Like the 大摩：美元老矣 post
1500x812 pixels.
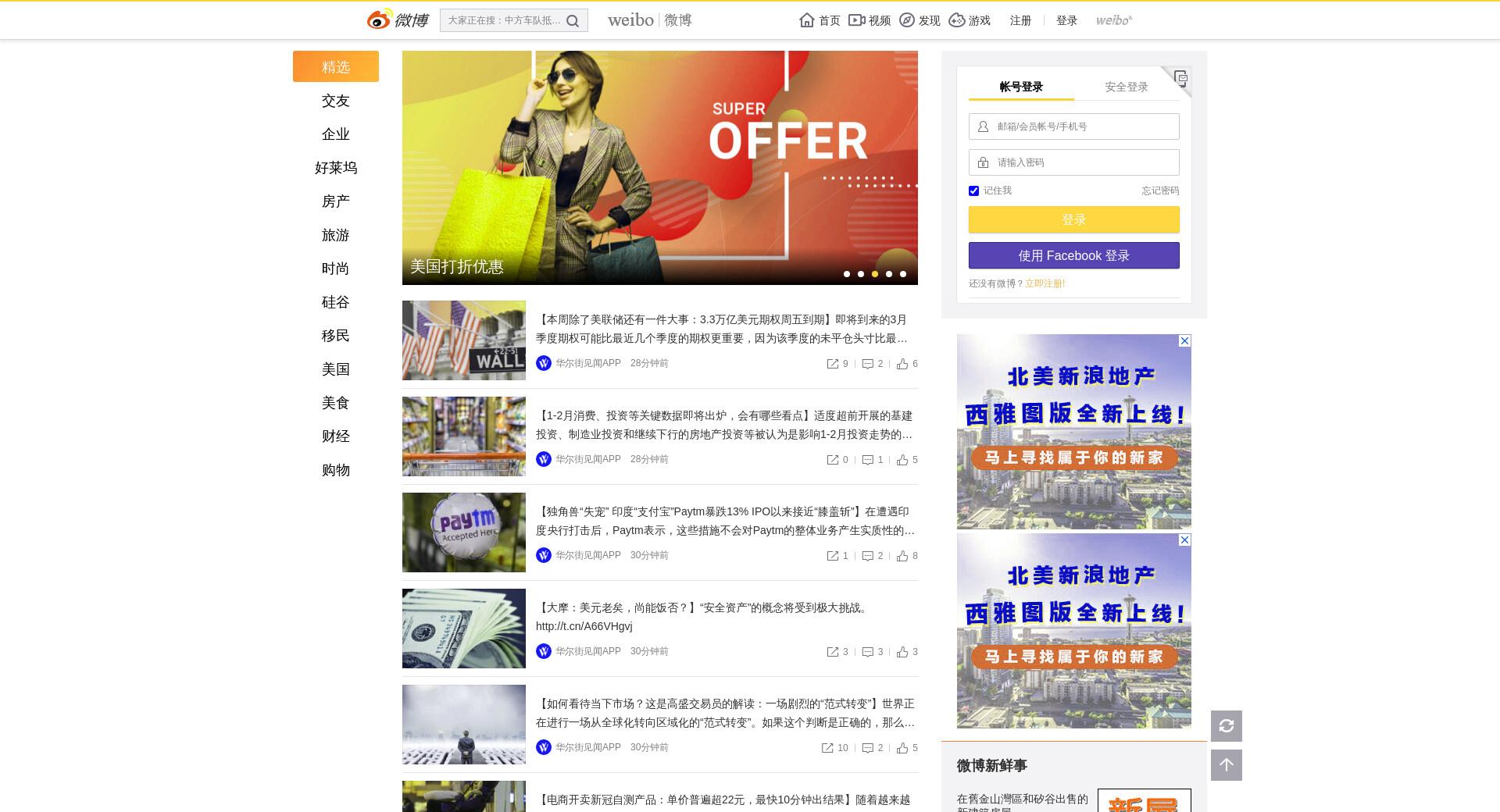[x=902, y=652]
